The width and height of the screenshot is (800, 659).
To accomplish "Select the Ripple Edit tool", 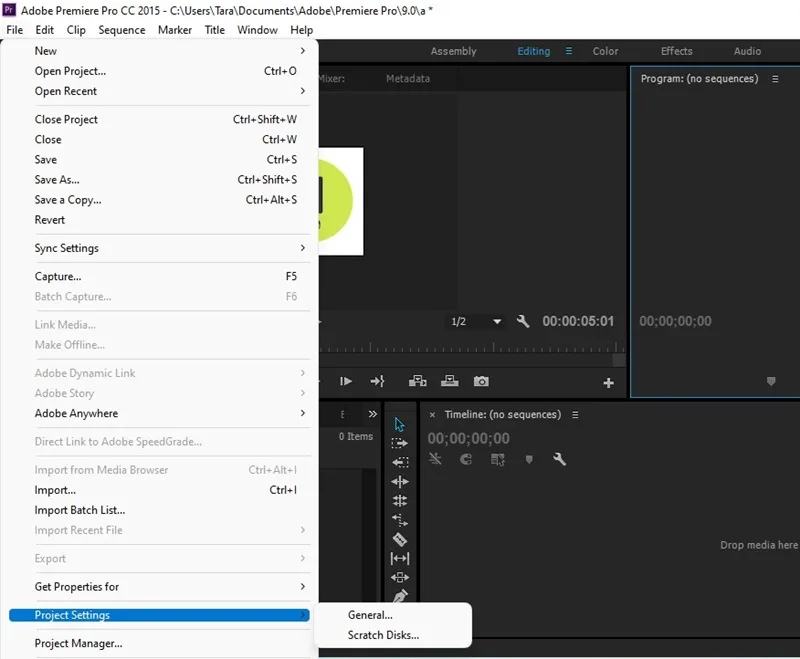I will [x=400, y=481].
